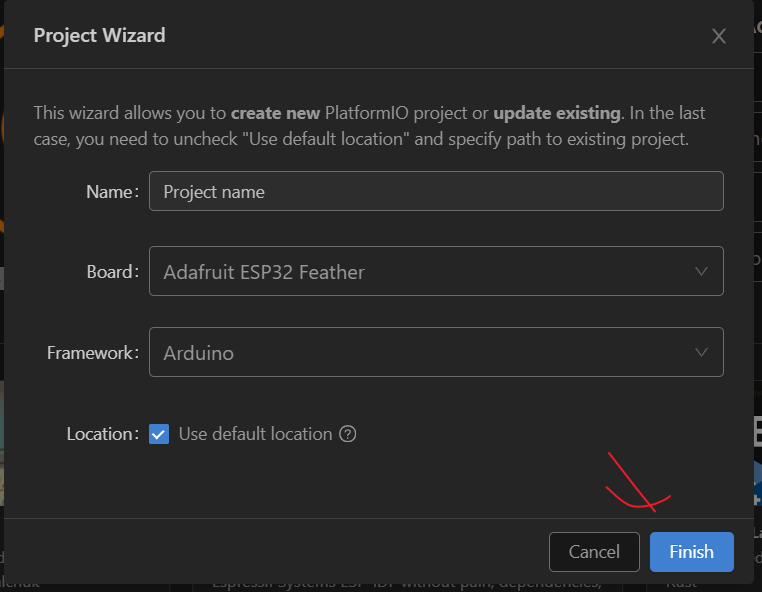This screenshot has width=762, height=592.
Task: Focus the Project name input field
Action: point(435,191)
